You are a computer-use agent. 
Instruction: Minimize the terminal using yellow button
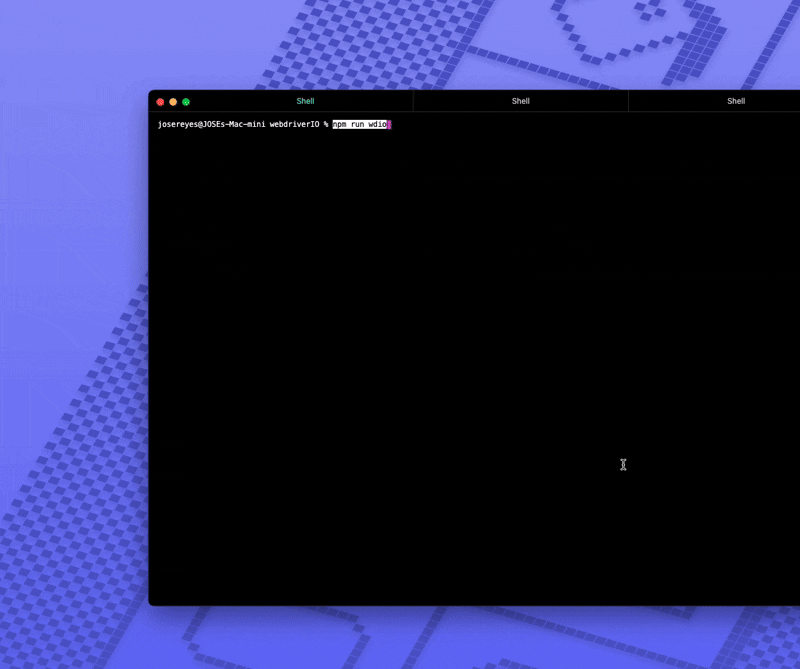tap(173, 102)
